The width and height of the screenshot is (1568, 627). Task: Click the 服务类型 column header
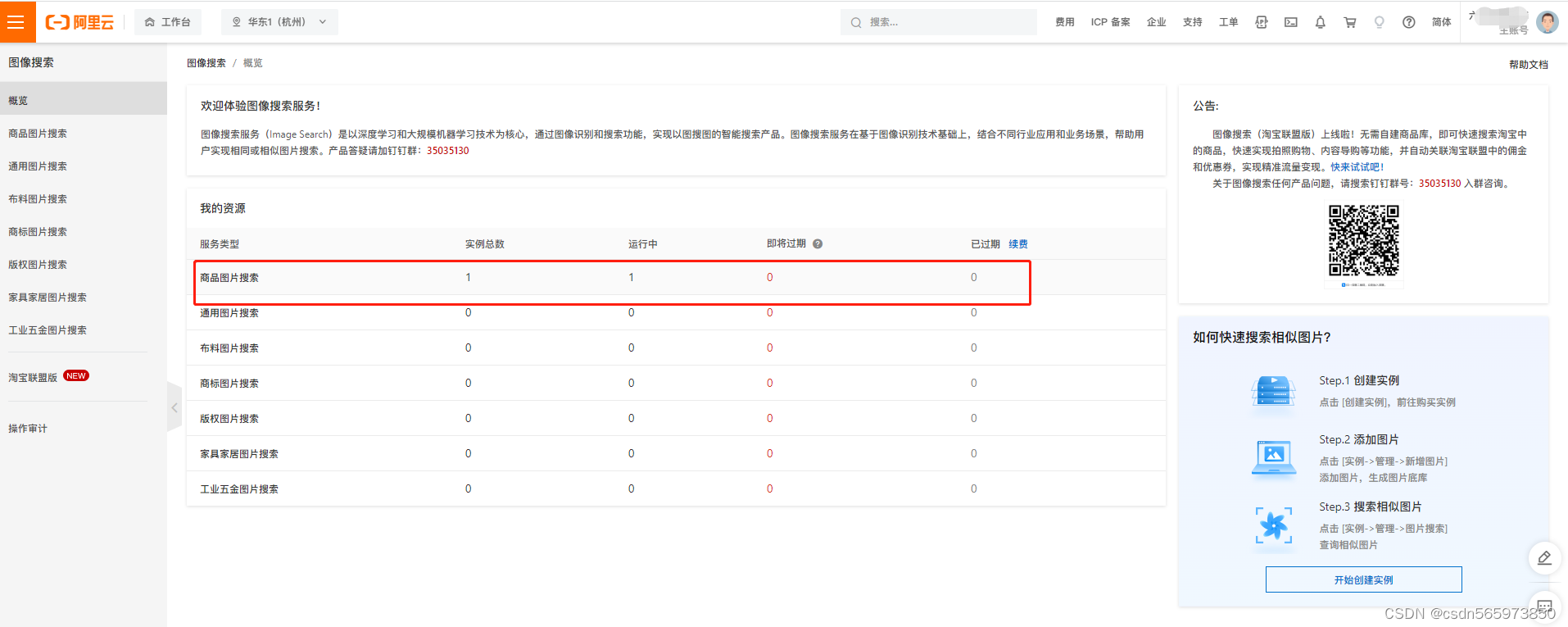pos(220,244)
